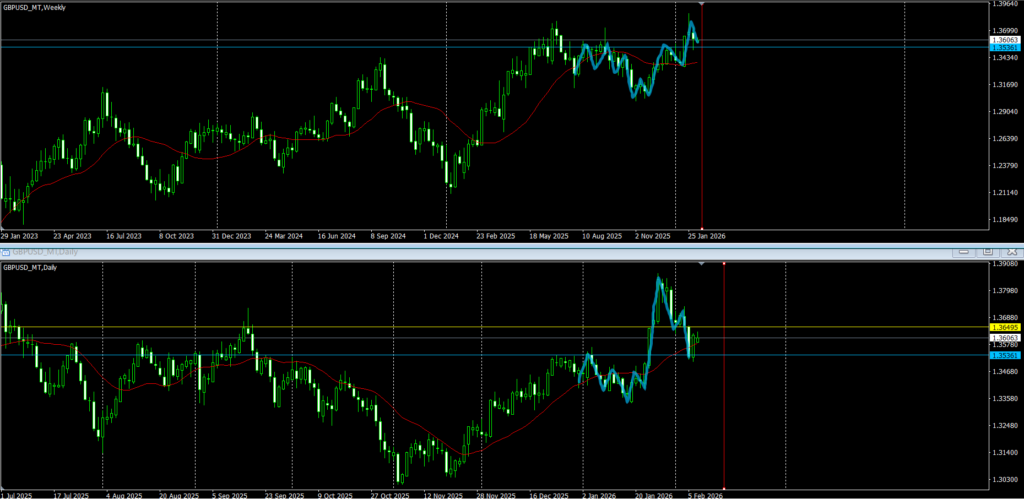
Task: Restore the GBPUSD daily chart window
Action: click(x=987, y=252)
